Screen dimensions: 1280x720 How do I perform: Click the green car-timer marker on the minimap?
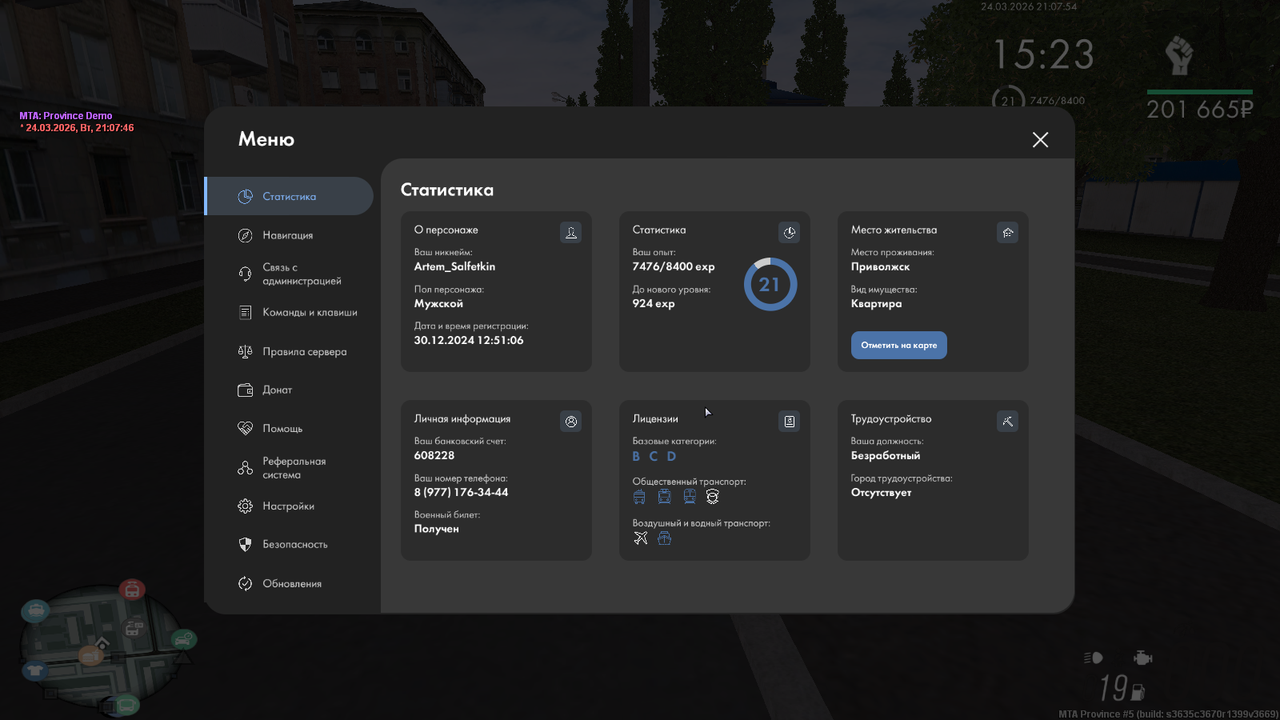pyautogui.click(x=184, y=639)
